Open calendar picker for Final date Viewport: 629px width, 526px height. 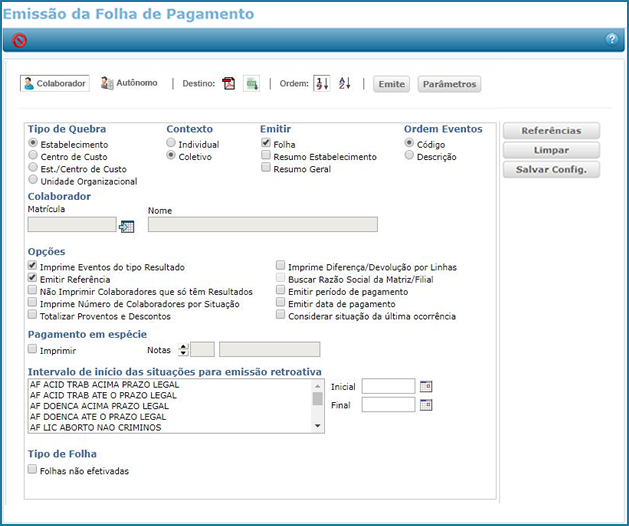point(426,405)
